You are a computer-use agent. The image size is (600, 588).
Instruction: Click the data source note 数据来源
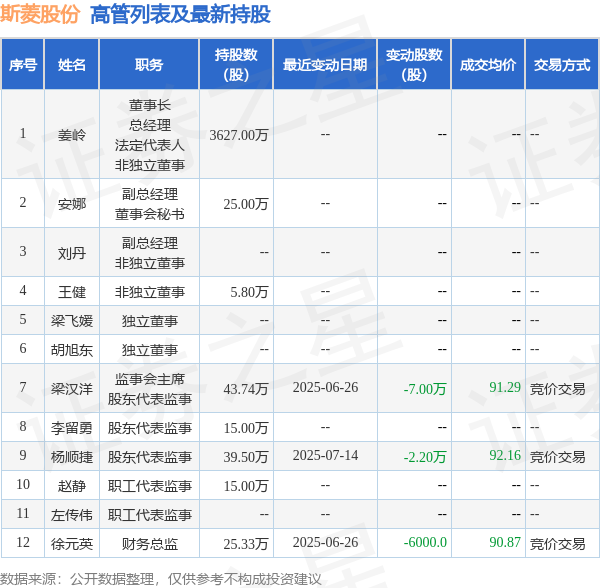161,579
